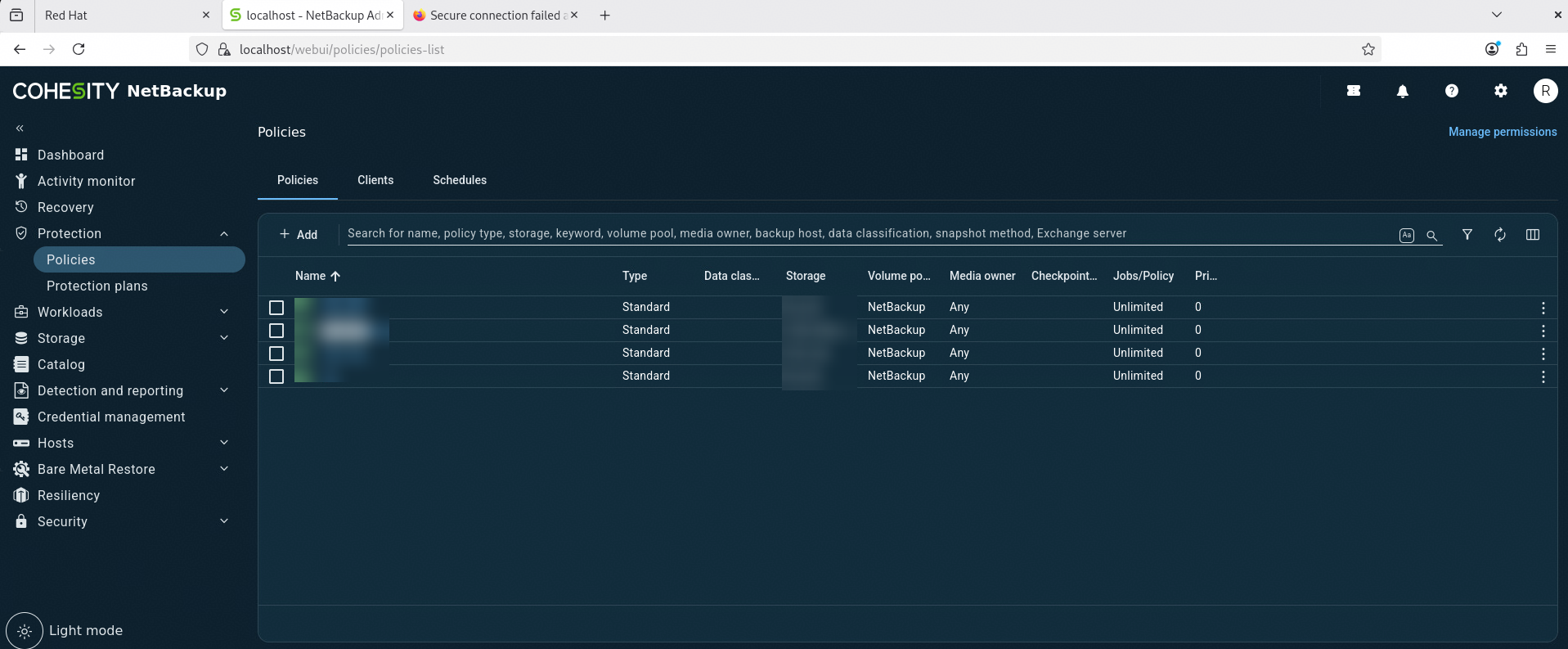1568x649 pixels.
Task: Expand the Hosts section
Action: tap(224, 443)
